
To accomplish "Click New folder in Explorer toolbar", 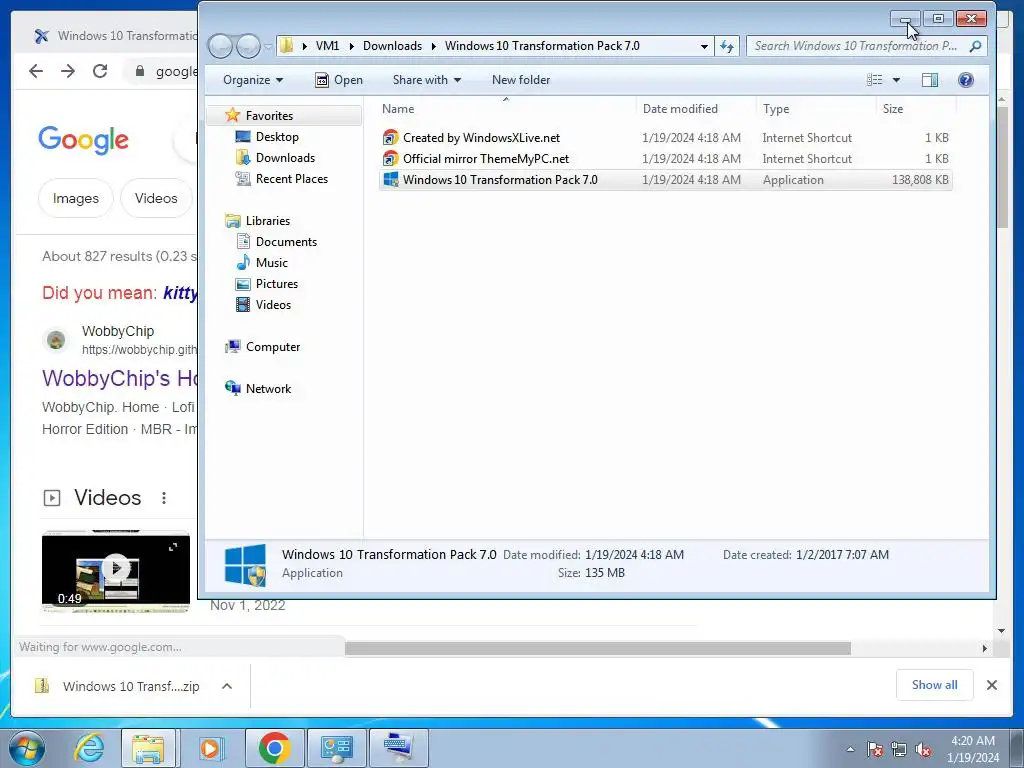I will coord(520,80).
